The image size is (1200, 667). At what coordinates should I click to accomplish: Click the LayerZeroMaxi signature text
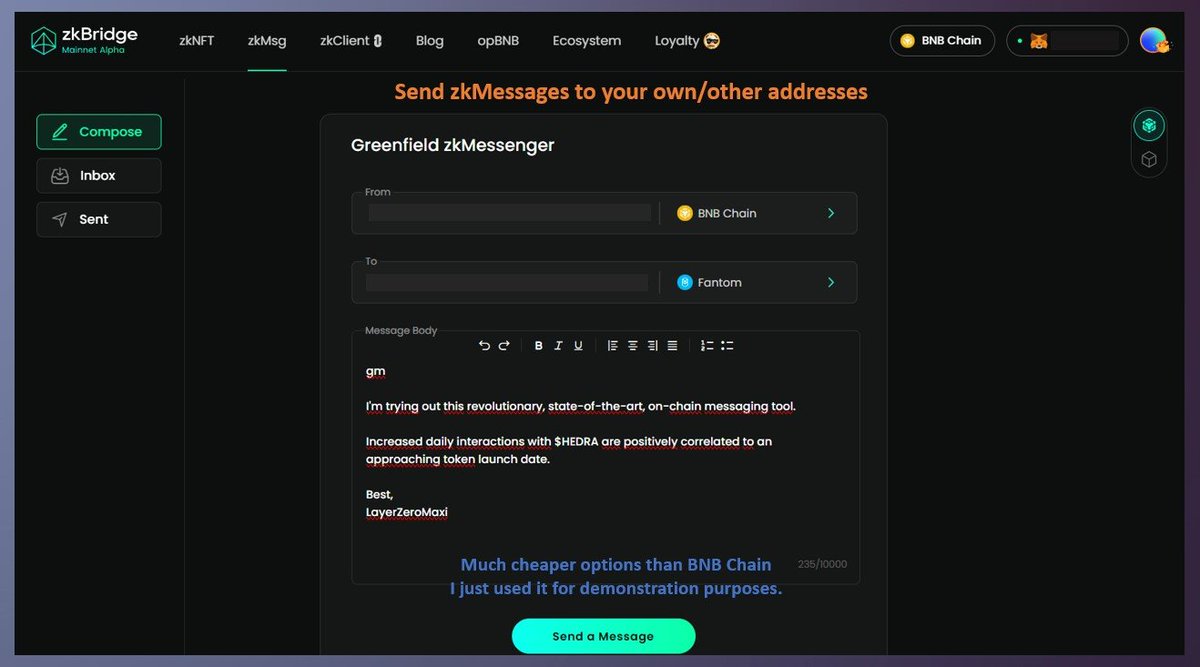[407, 512]
